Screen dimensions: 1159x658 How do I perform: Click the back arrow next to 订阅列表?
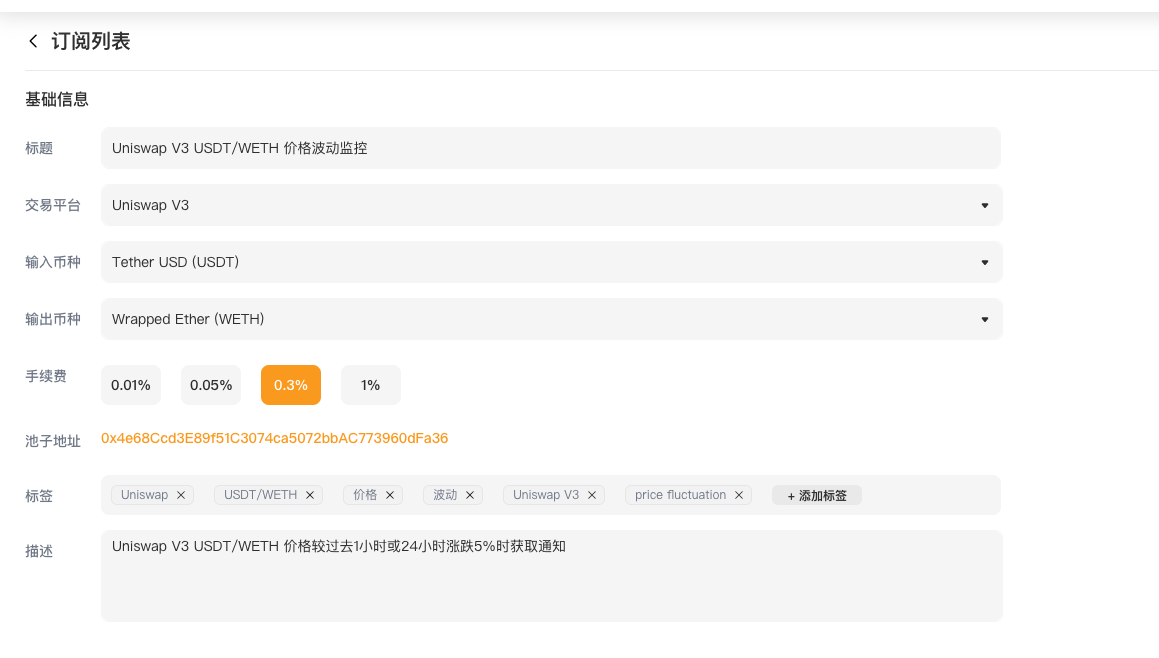click(33, 41)
